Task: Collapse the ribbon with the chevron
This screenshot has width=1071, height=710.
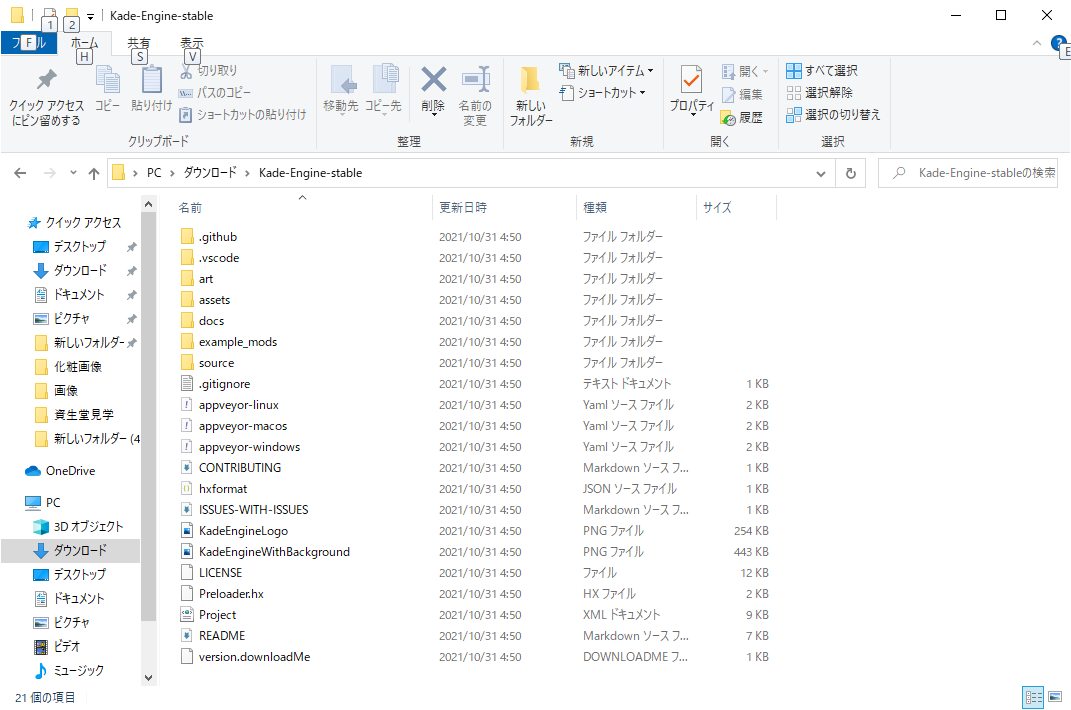Action: (x=1036, y=43)
